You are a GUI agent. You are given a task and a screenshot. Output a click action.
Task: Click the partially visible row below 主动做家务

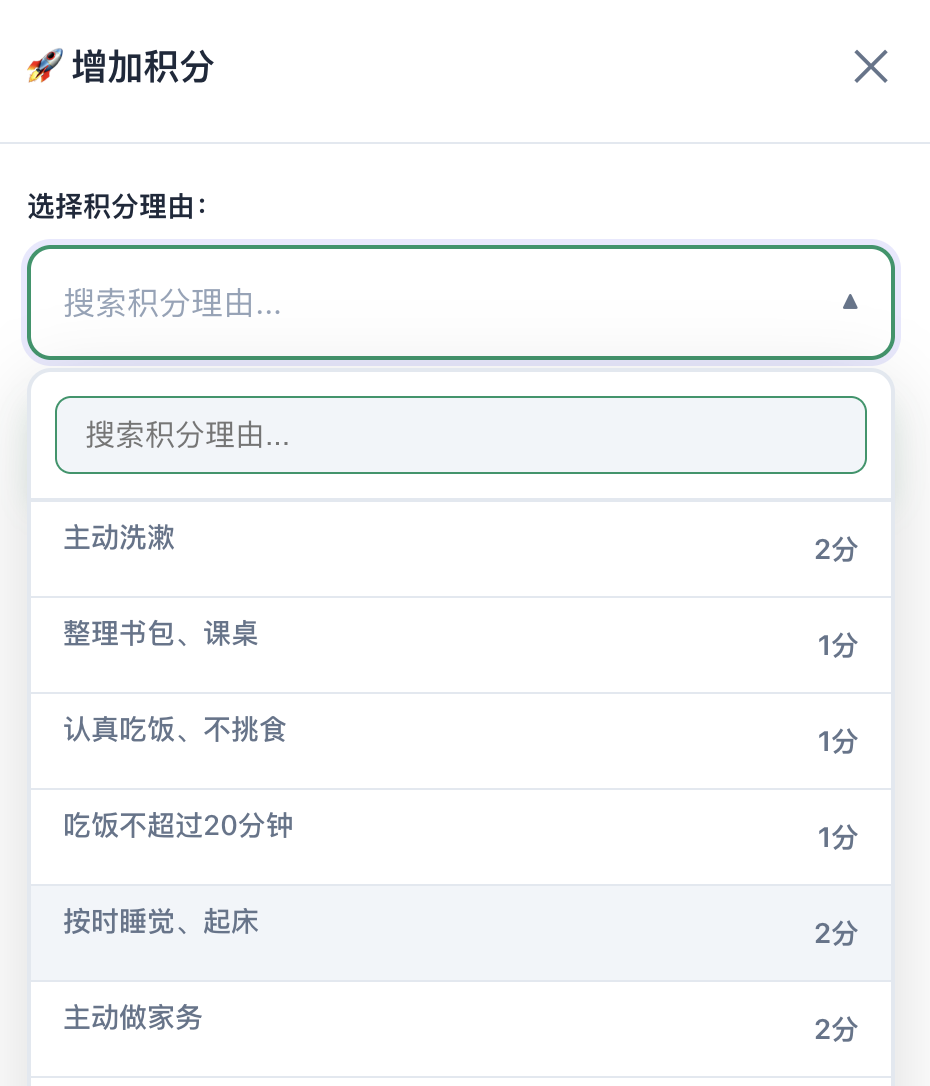460,1081
